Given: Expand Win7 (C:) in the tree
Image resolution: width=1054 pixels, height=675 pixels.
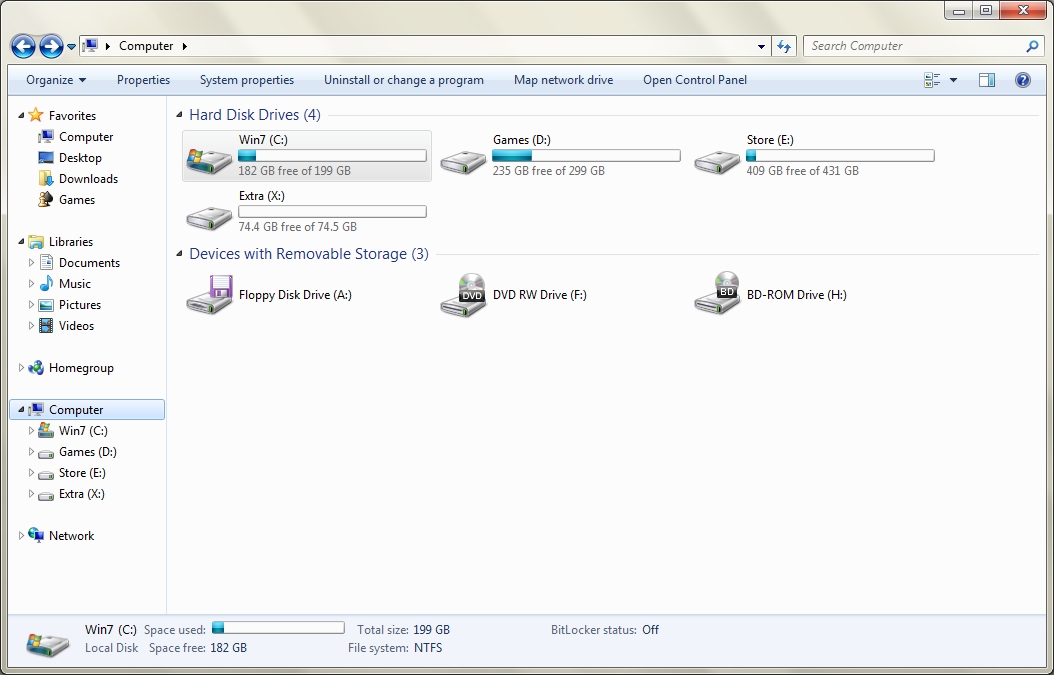Looking at the screenshot, I should coord(31,430).
